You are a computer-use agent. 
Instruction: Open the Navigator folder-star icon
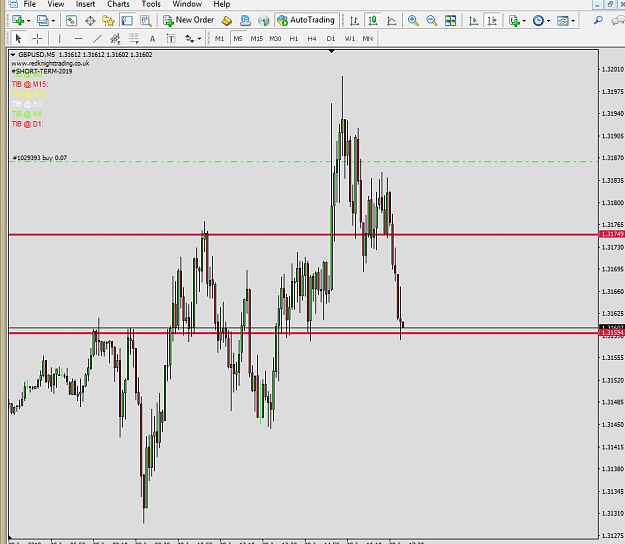108,20
